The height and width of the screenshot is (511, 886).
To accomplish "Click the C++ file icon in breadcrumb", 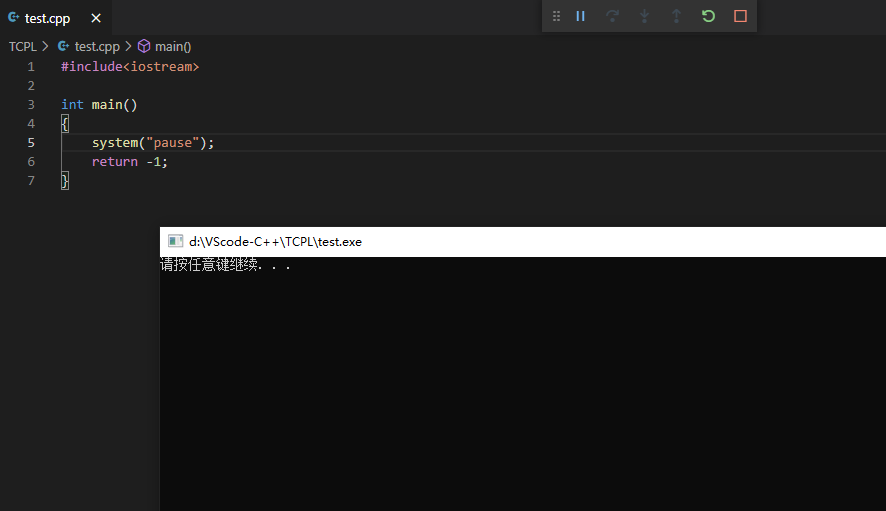I will click(63, 46).
